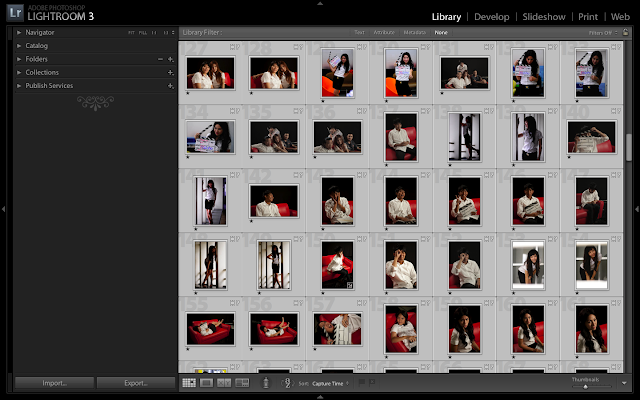Collapse the left panel with edge arrow
The height and width of the screenshot is (400, 640).
tap(3, 209)
